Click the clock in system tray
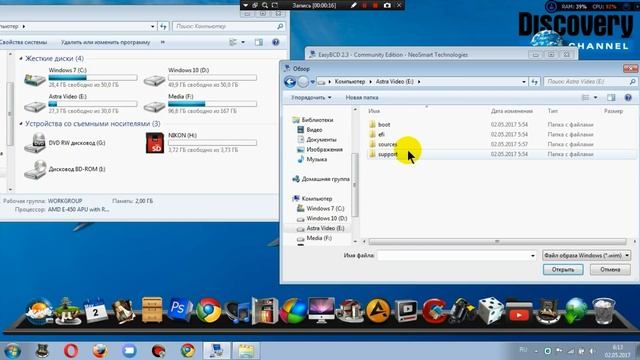The height and width of the screenshot is (360, 640). (618, 351)
